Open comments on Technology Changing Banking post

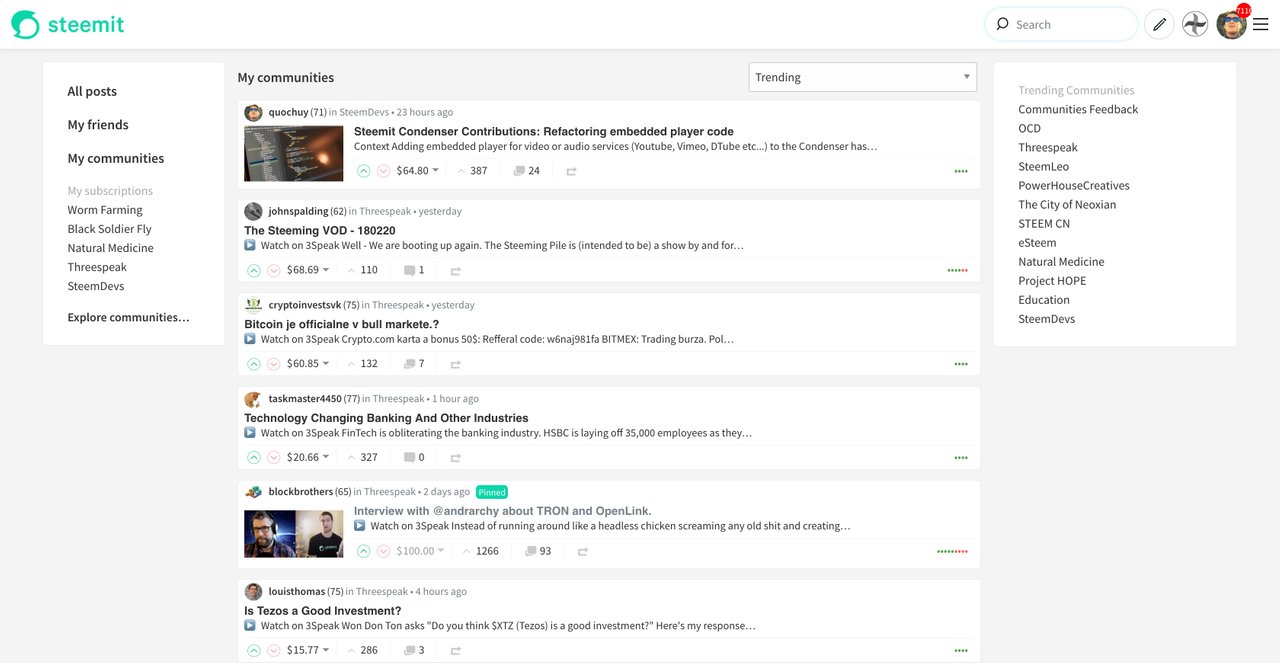pyautogui.click(x=414, y=457)
